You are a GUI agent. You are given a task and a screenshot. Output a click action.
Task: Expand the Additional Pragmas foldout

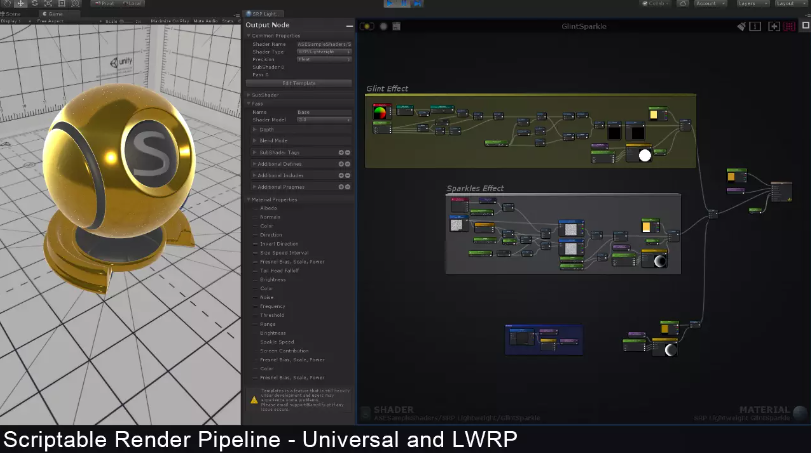[x=254, y=187]
